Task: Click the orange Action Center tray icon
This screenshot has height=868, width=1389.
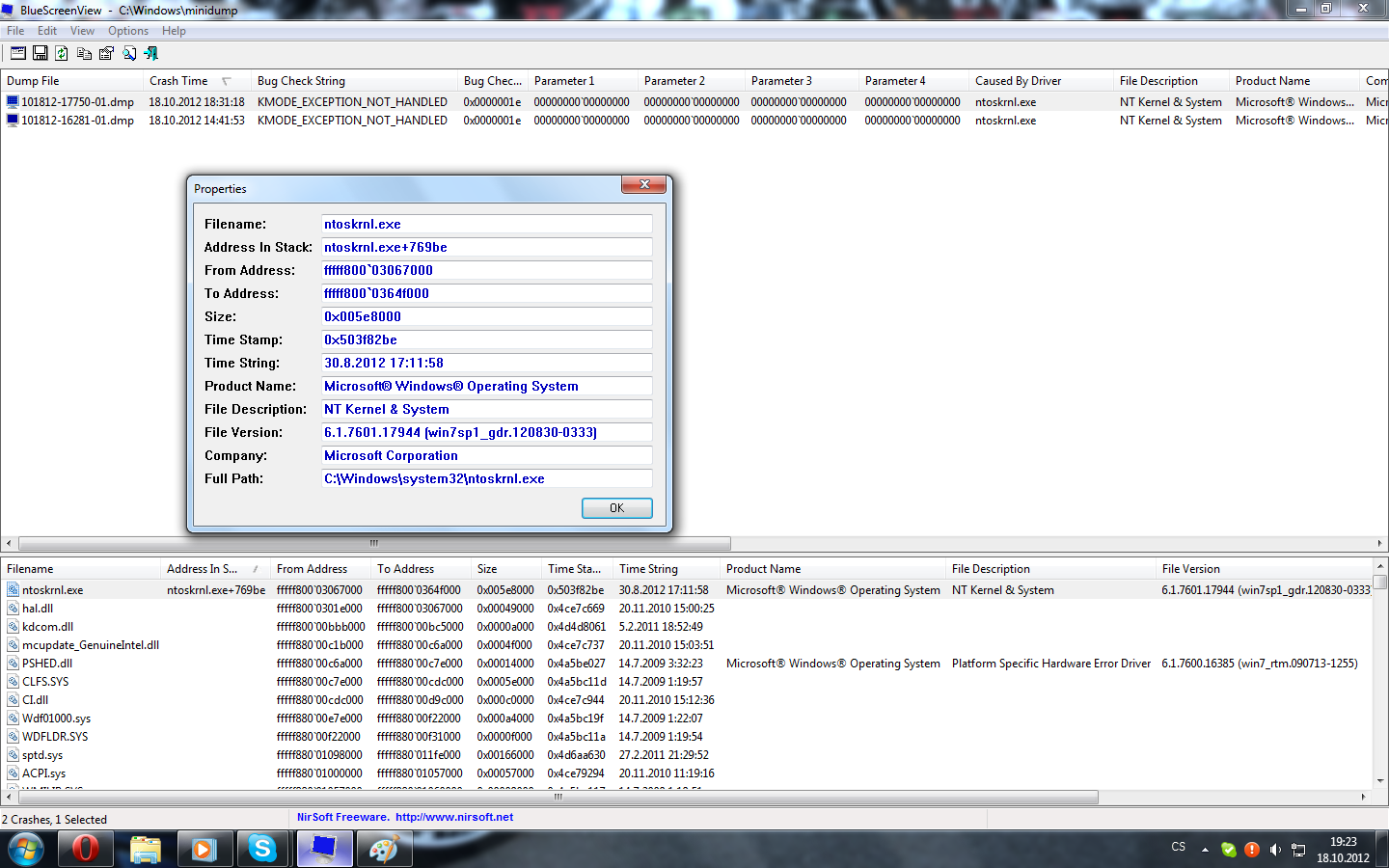Action: click(x=1252, y=850)
